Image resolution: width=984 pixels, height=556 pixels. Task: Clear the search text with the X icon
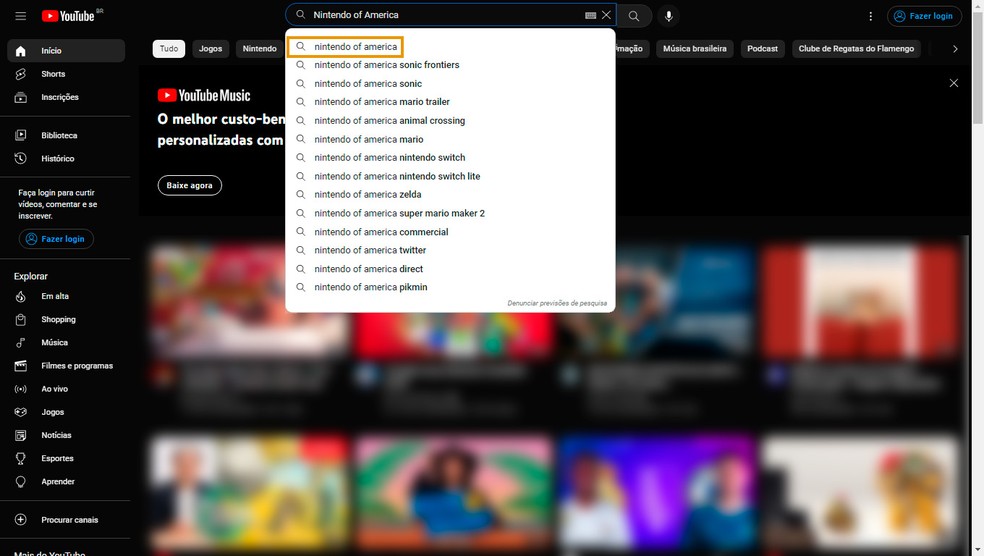pyautogui.click(x=606, y=15)
